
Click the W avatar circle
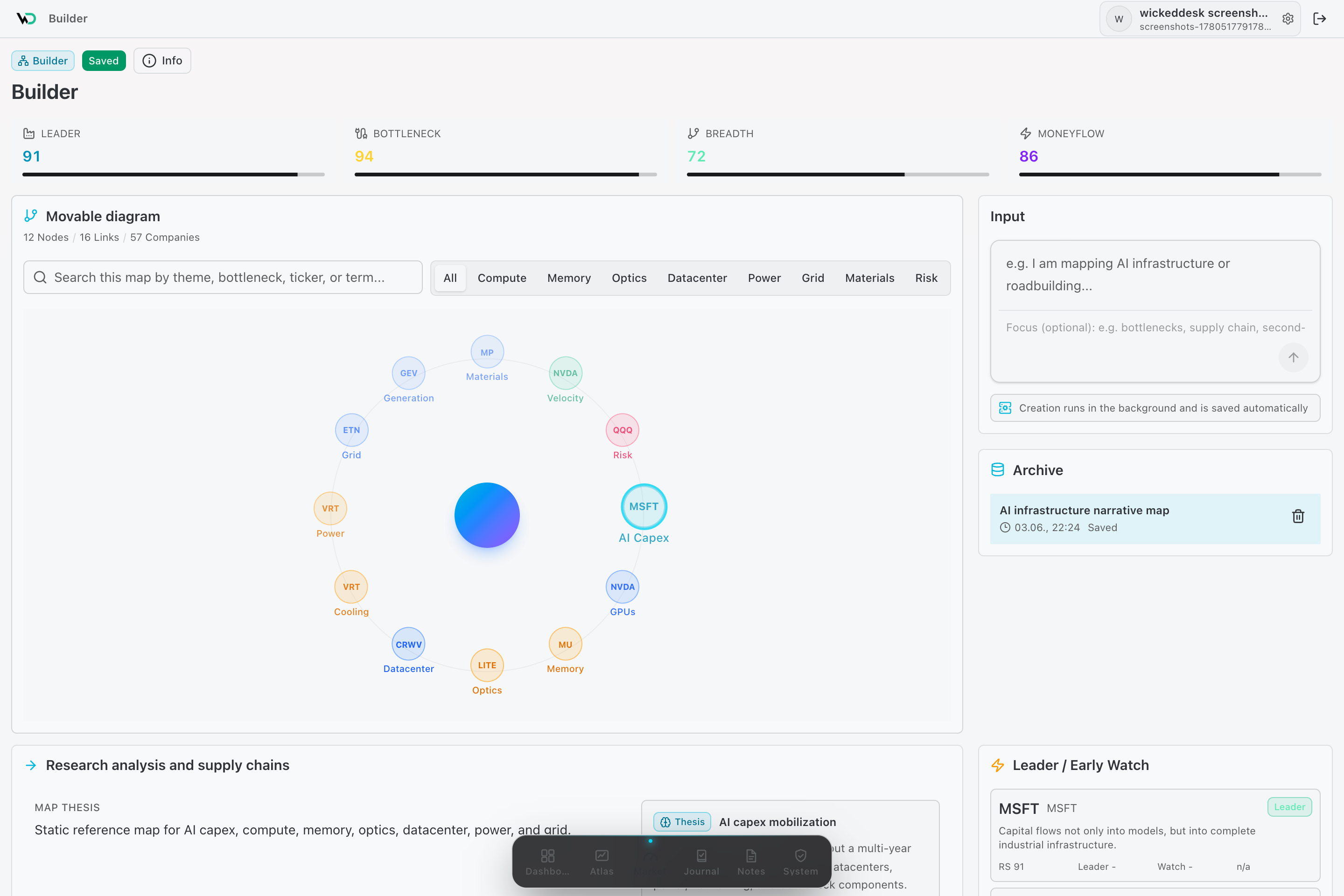pos(1119,19)
